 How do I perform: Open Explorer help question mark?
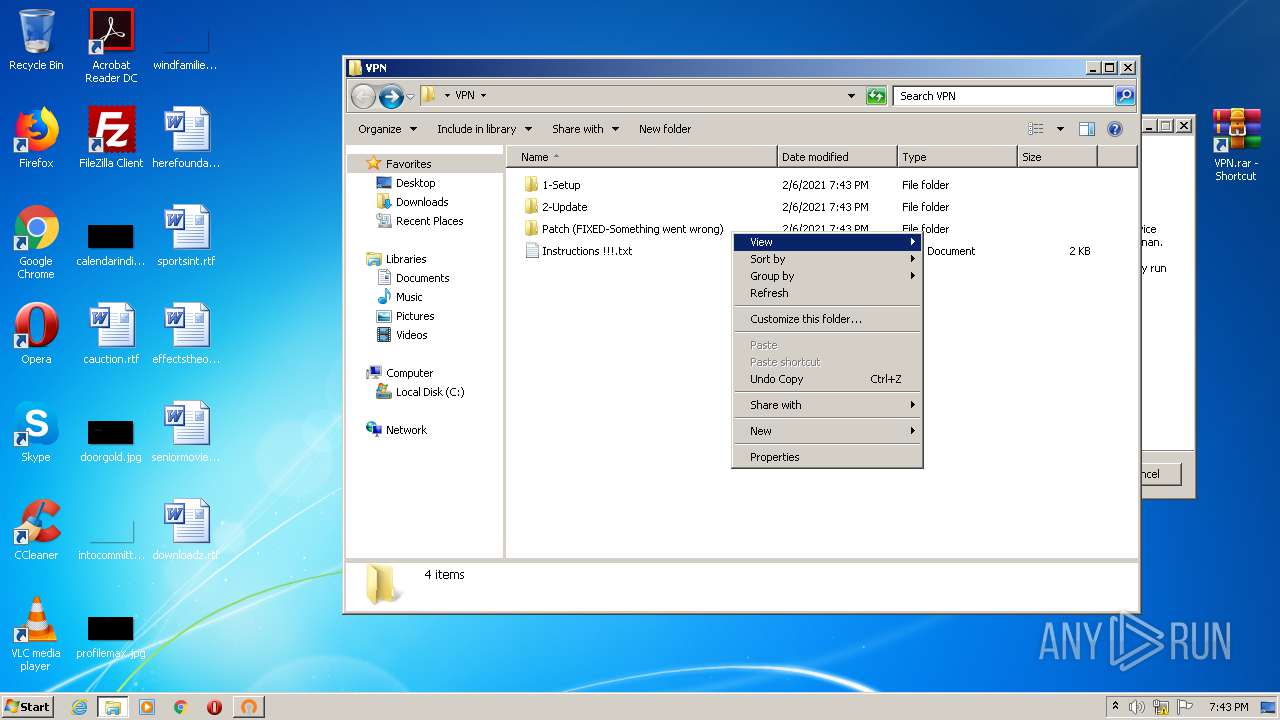point(1115,129)
